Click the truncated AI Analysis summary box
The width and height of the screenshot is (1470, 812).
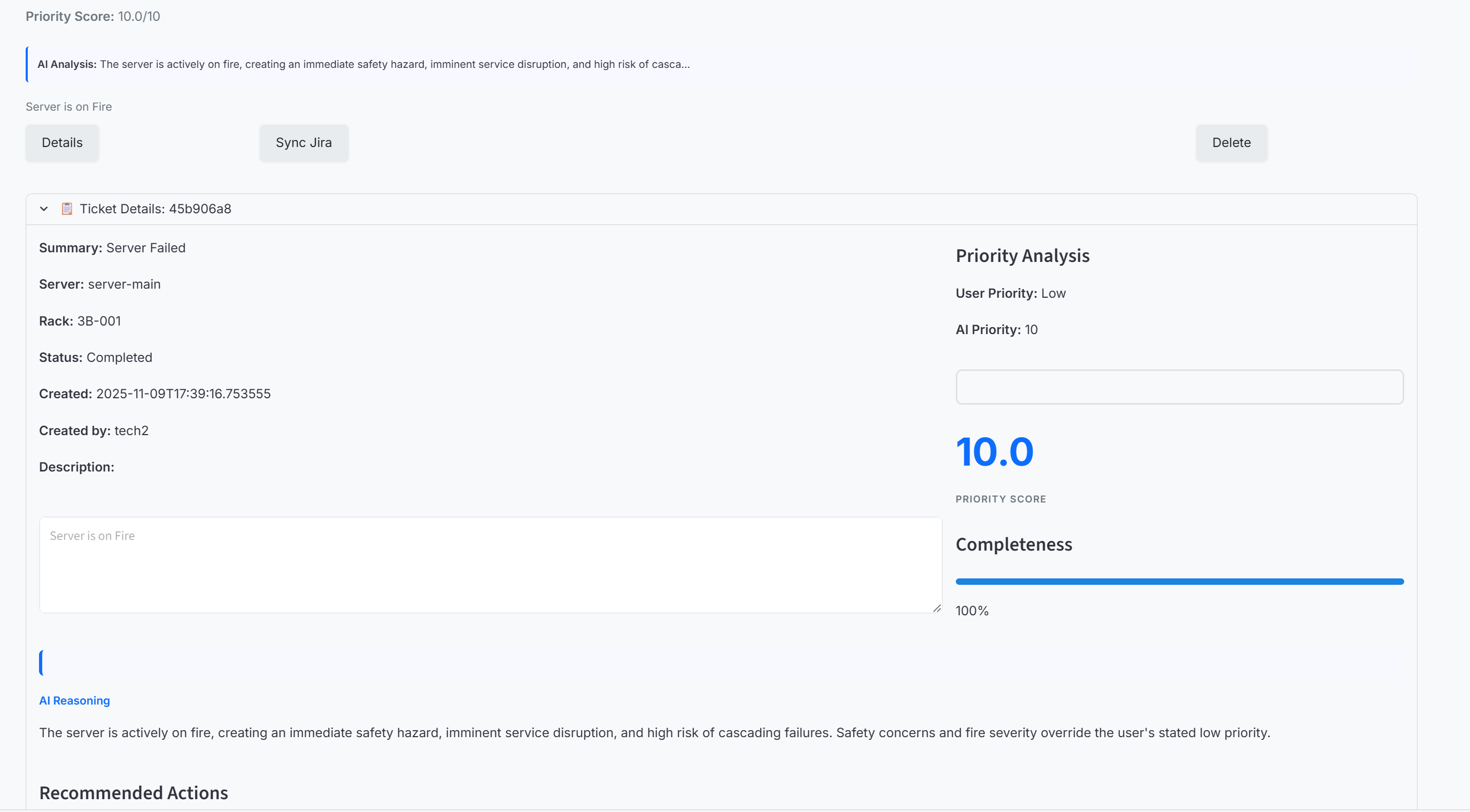pos(363,65)
